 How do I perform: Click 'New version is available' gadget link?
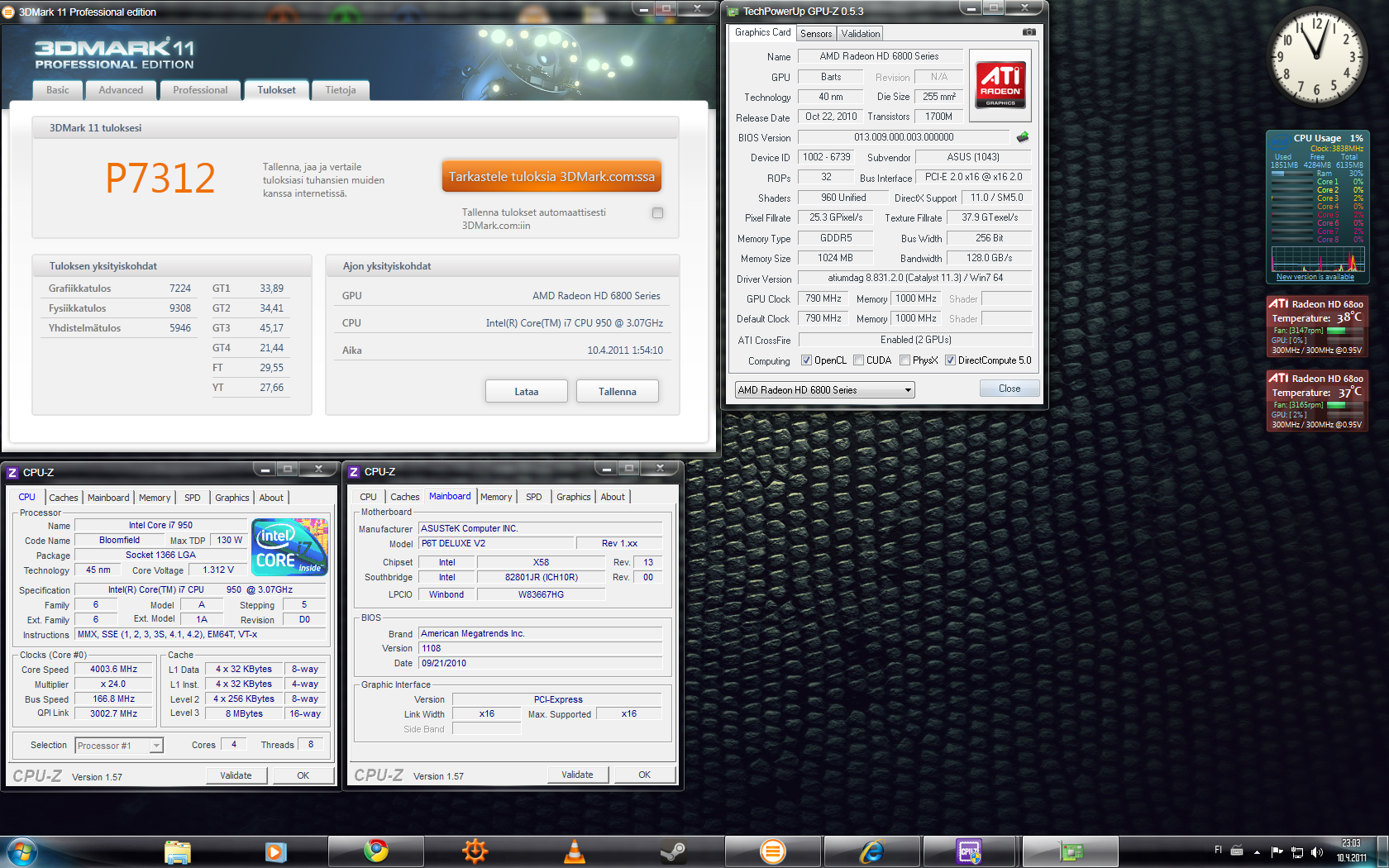[x=1315, y=277]
